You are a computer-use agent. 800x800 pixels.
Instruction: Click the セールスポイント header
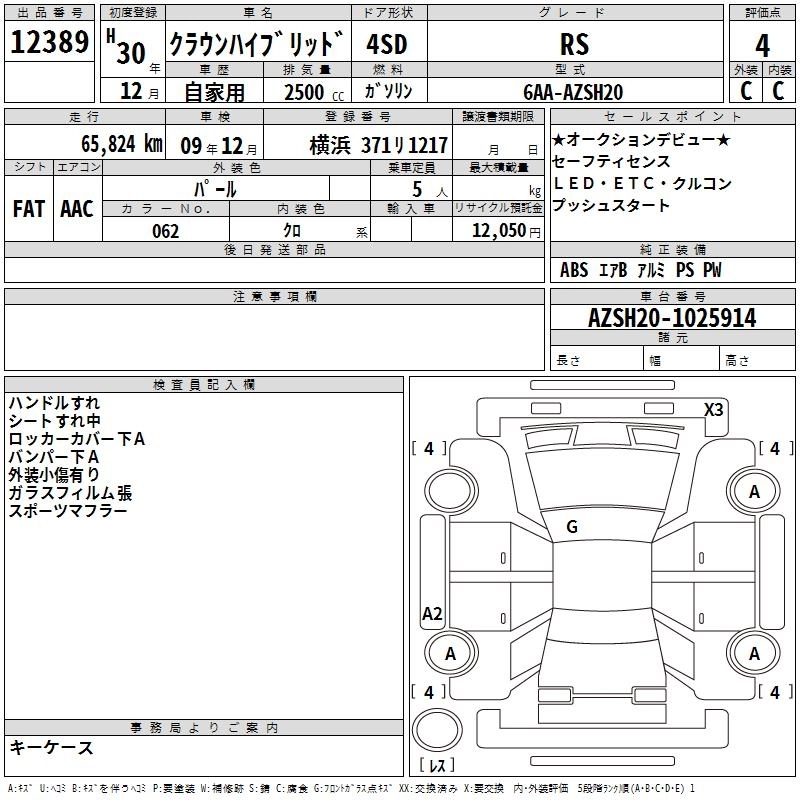point(672,116)
